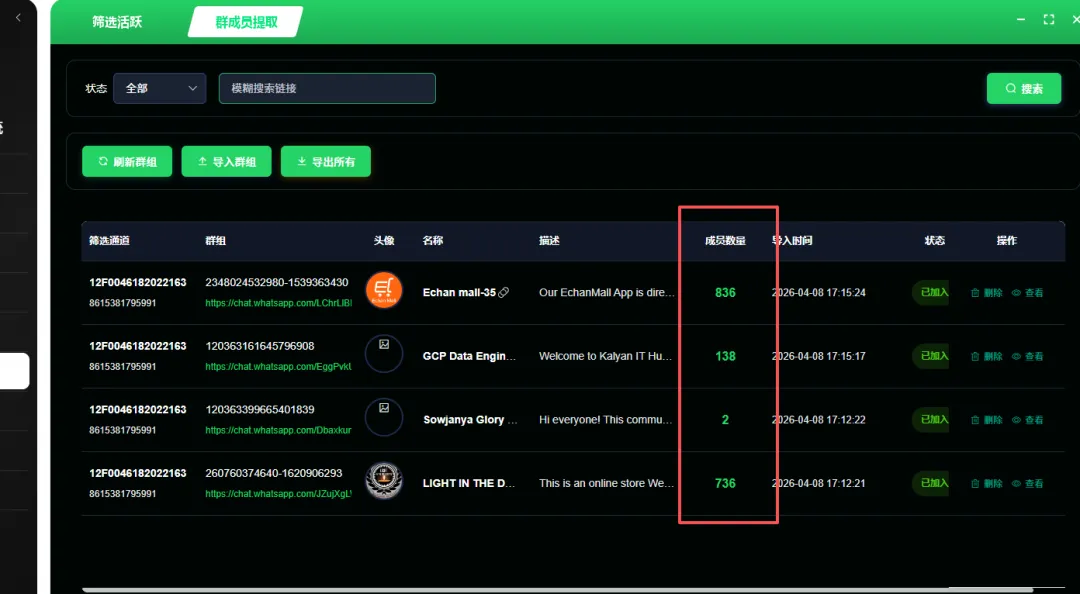The height and width of the screenshot is (594, 1080).
Task: Delete the Echan mall-35 row
Action: [x=986, y=293]
